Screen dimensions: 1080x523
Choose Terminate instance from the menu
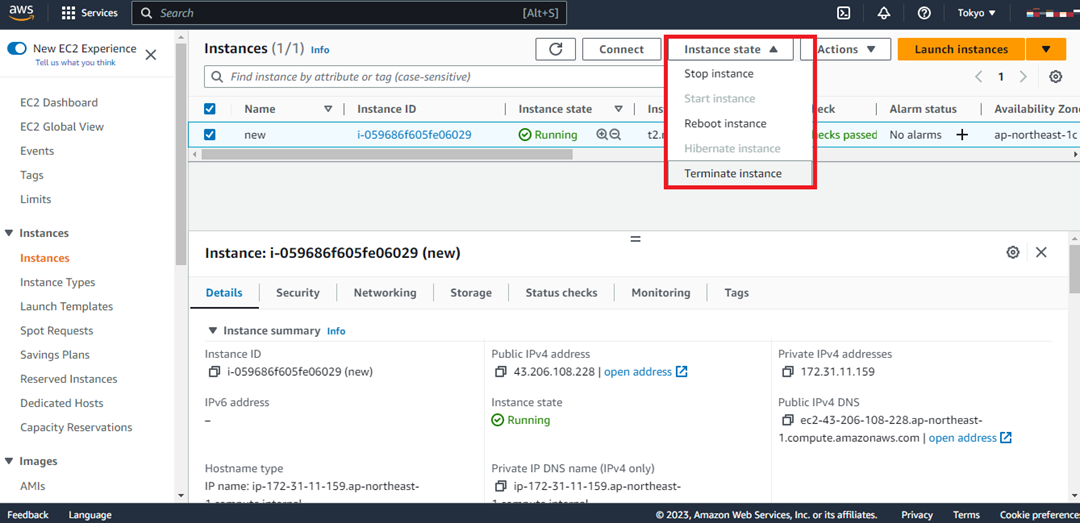739,174
